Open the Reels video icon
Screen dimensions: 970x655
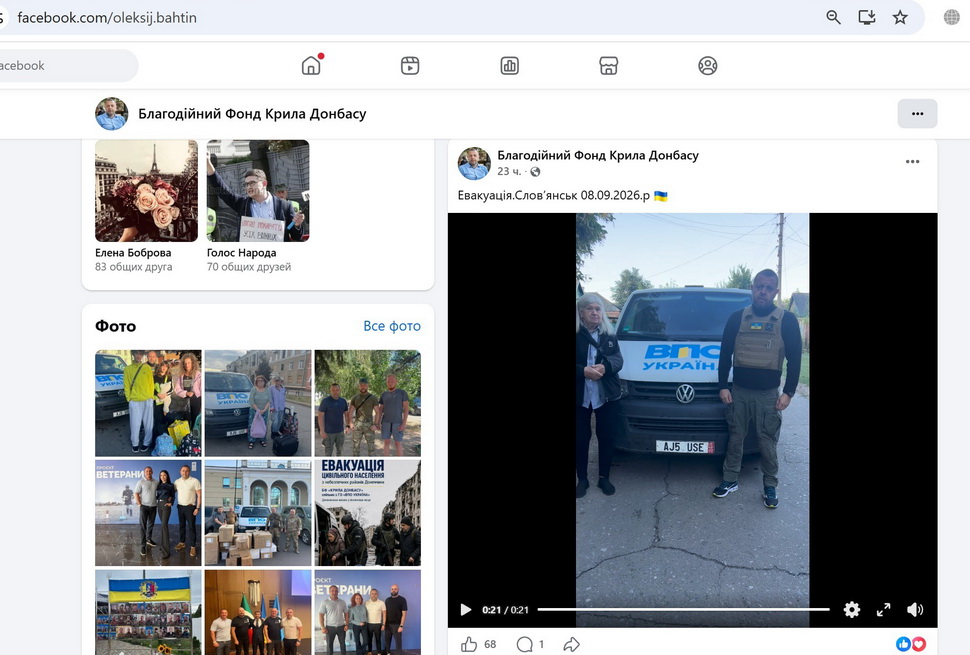click(410, 66)
